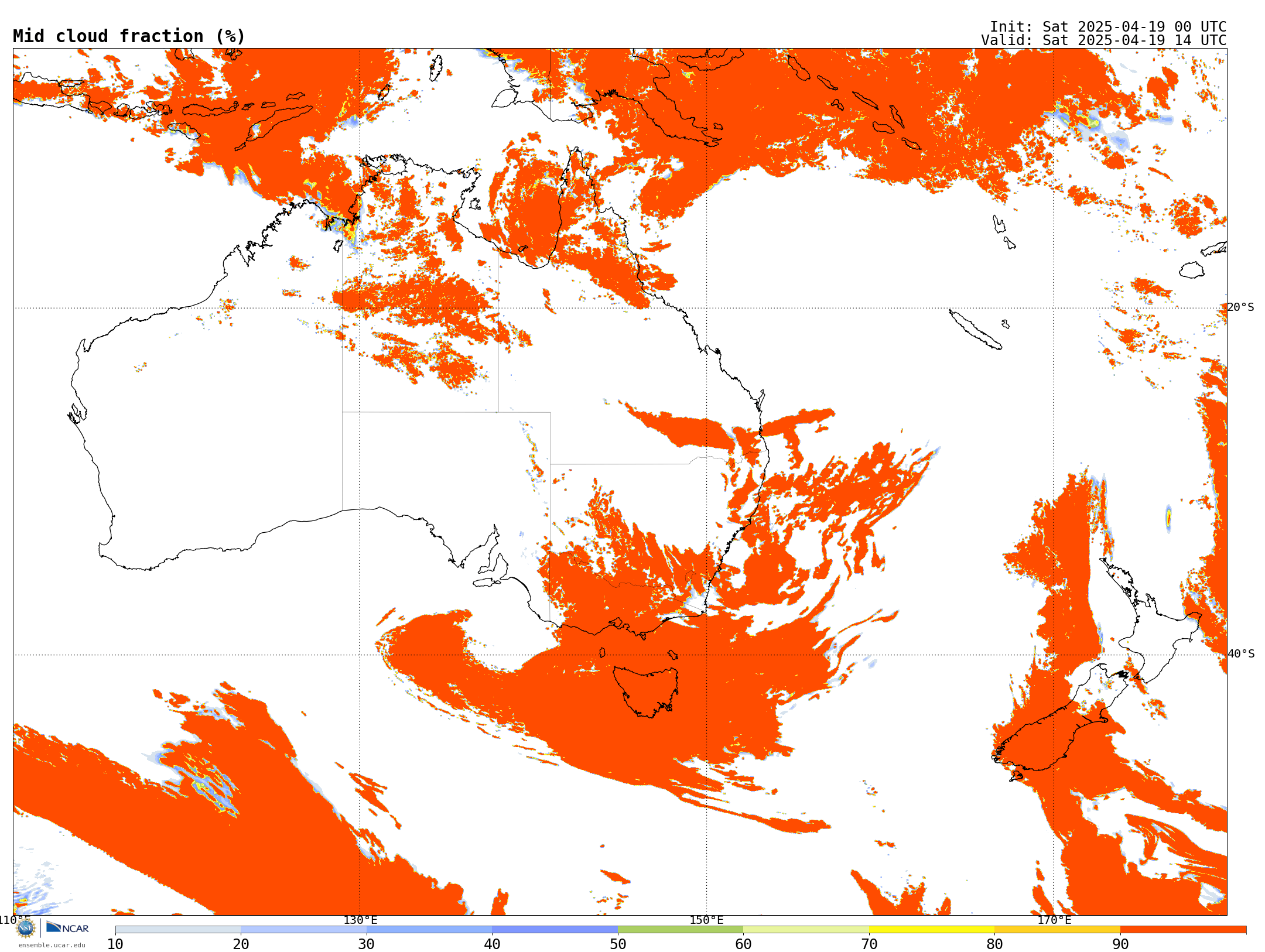1265x952 pixels.
Task: Click the colorbar tick label 20
Action: coord(241,944)
